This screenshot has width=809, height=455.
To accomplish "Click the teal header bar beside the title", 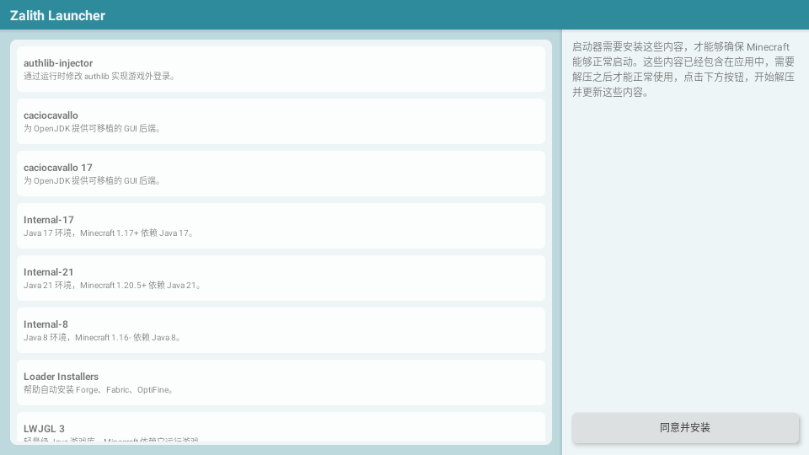I will tap(450, 15).
